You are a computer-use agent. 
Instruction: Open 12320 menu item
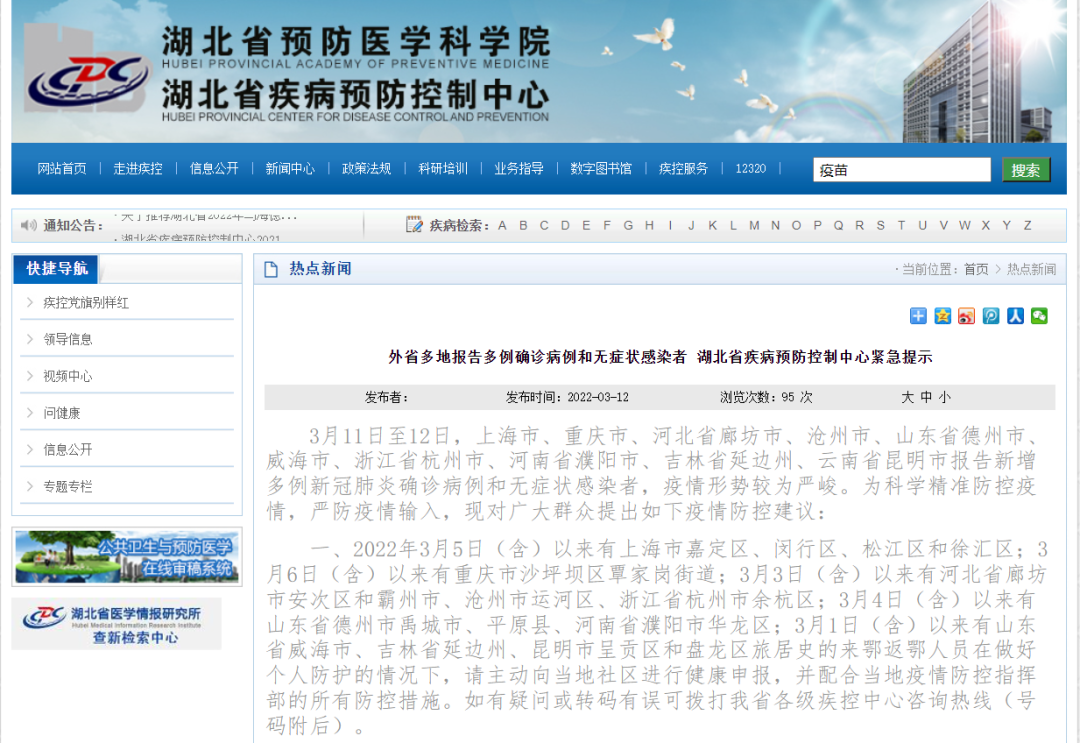tap(751, 169)
